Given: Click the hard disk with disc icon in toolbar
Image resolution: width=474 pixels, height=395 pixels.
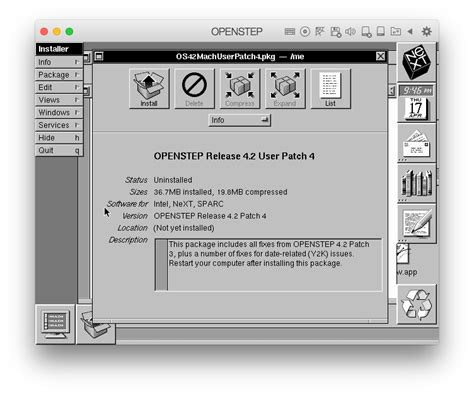Looking at the screenshot, I should pyautogui.click(x=366, y=32).
